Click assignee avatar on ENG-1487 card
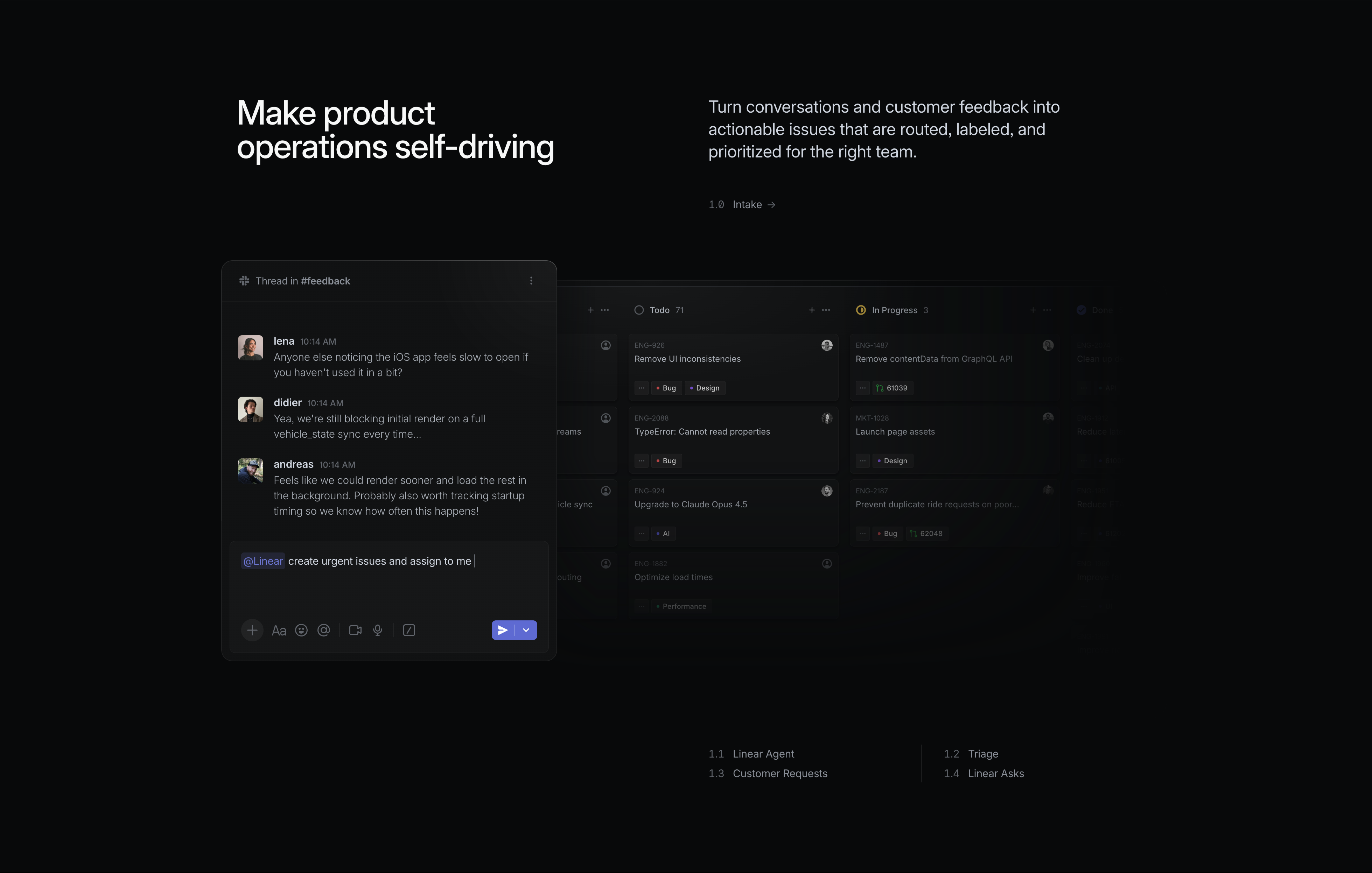1372x873 pixels. pos(1048,345)
